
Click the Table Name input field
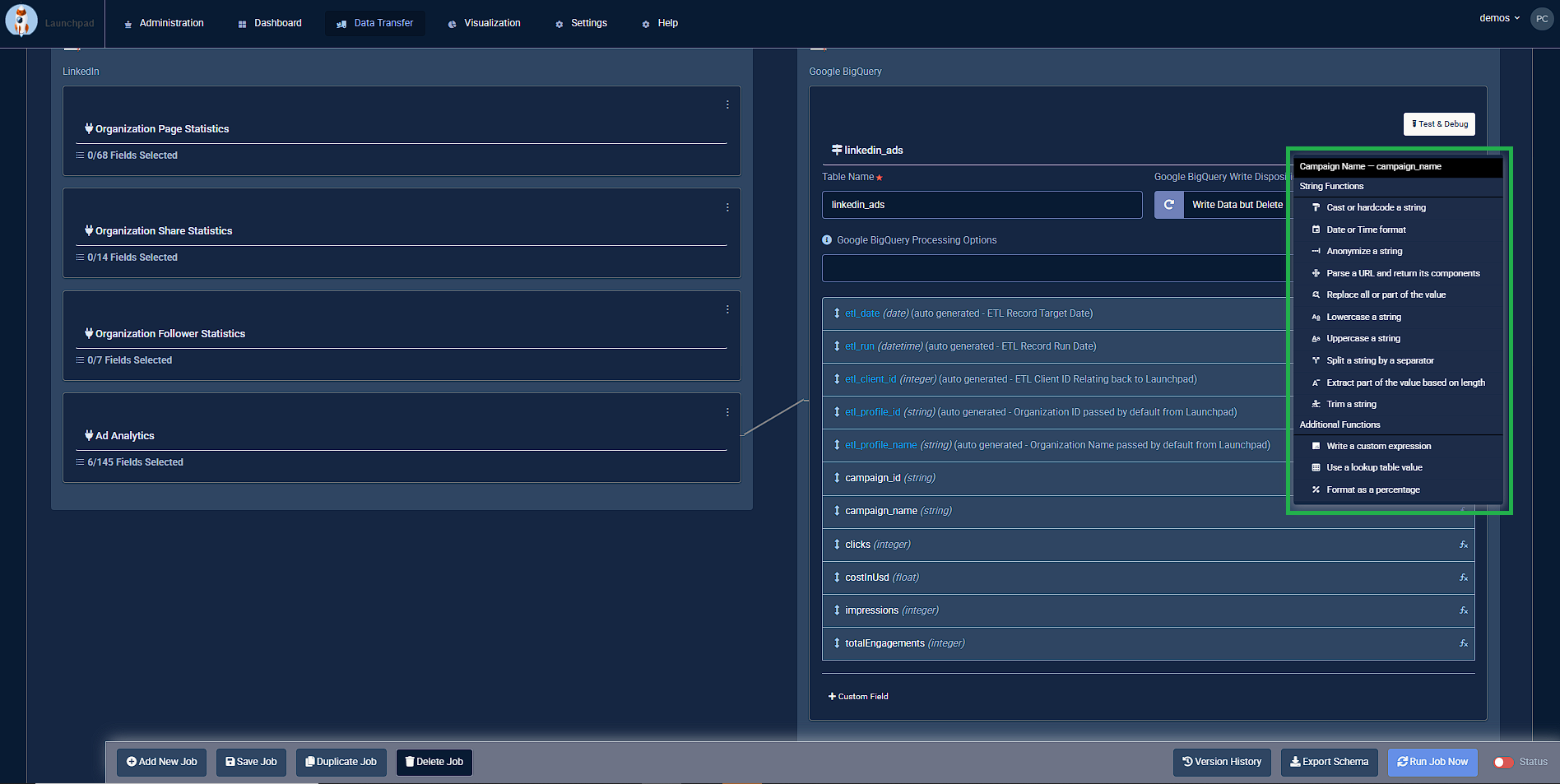pos(982,205)
